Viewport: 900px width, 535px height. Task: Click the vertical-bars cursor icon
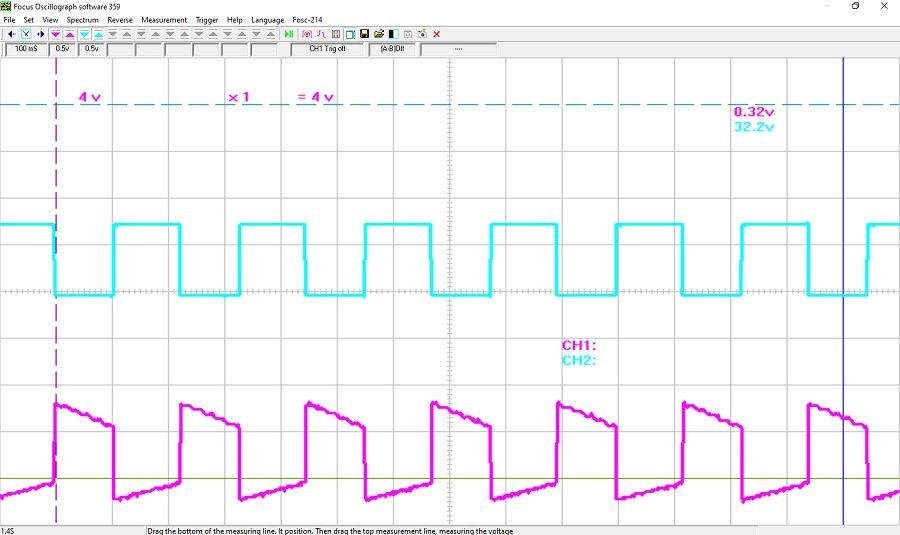point(336,34)
